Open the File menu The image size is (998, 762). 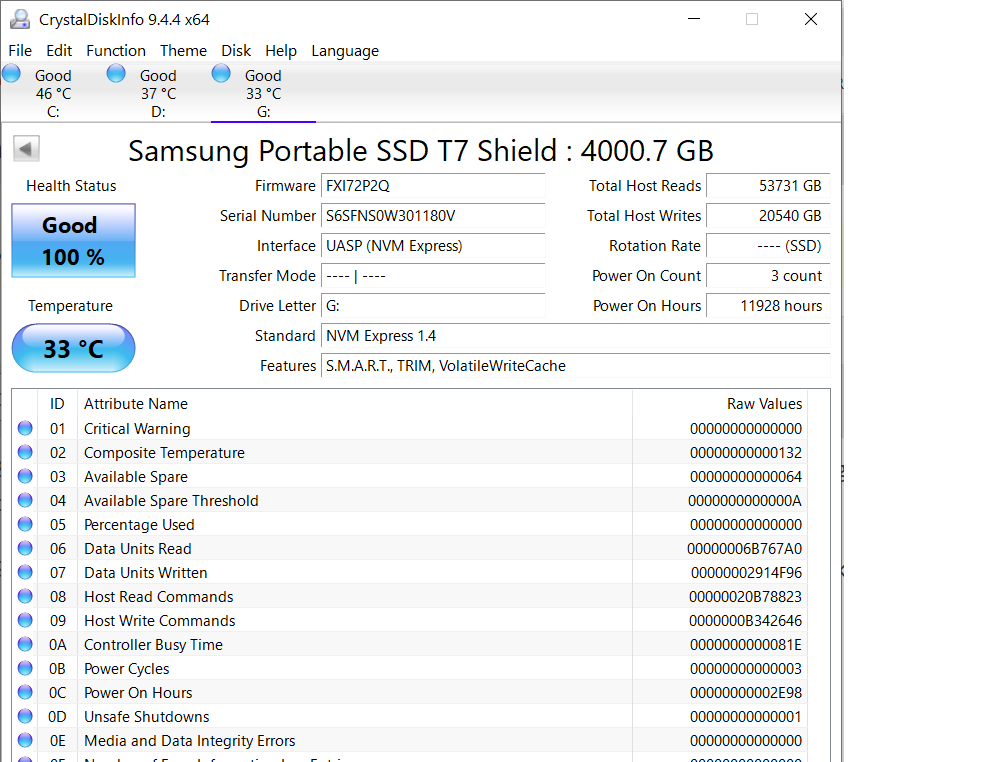pyautogui.click(x=20, y=51)
